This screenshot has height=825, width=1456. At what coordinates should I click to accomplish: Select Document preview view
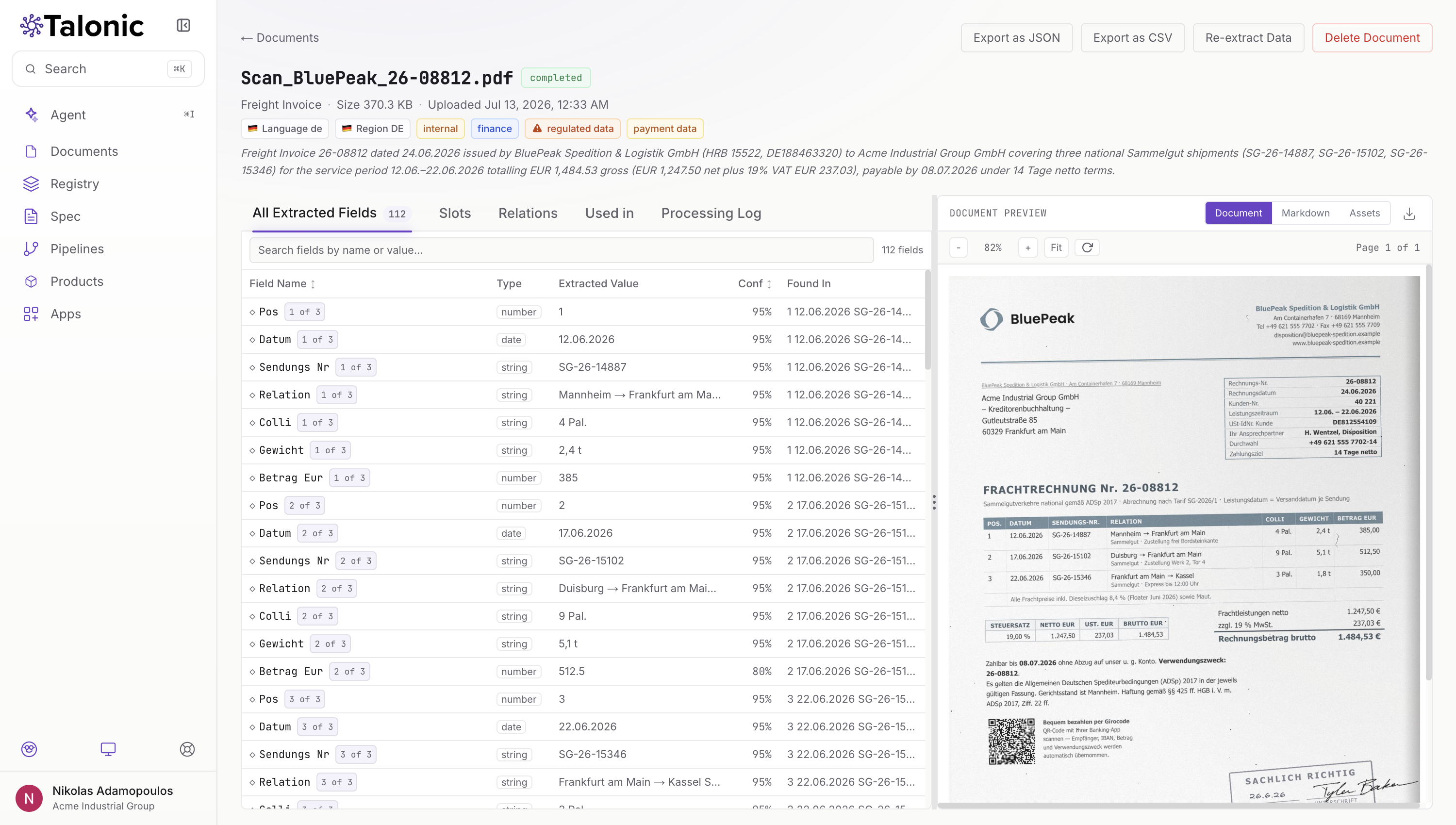point(1238,213)
